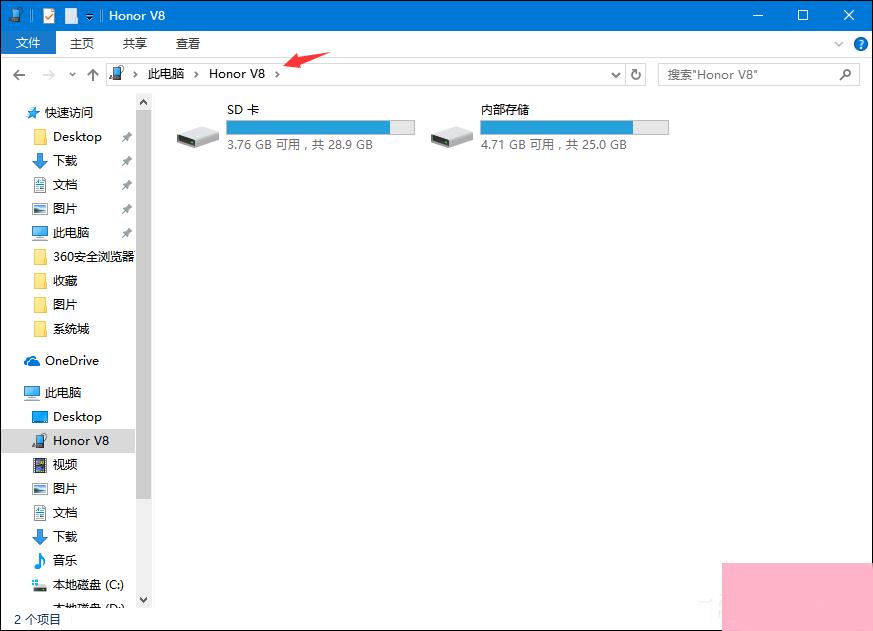This screenshot has height=631, width=873.
Task: Switch to the 查看 ribbon tab
Action: 188,43
